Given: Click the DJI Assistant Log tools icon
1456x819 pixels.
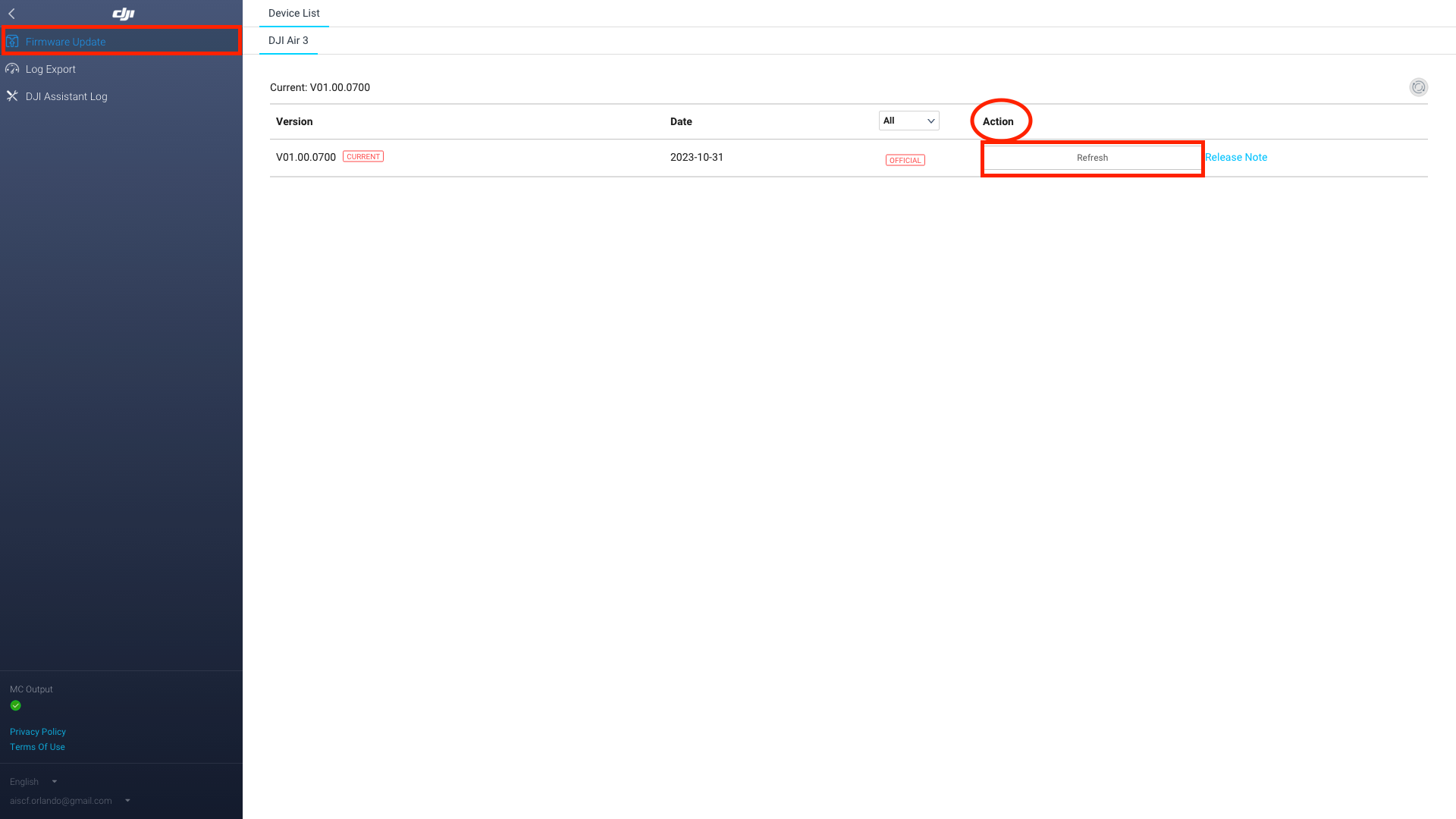Looking at the screenshot, I should pos(12,96).
